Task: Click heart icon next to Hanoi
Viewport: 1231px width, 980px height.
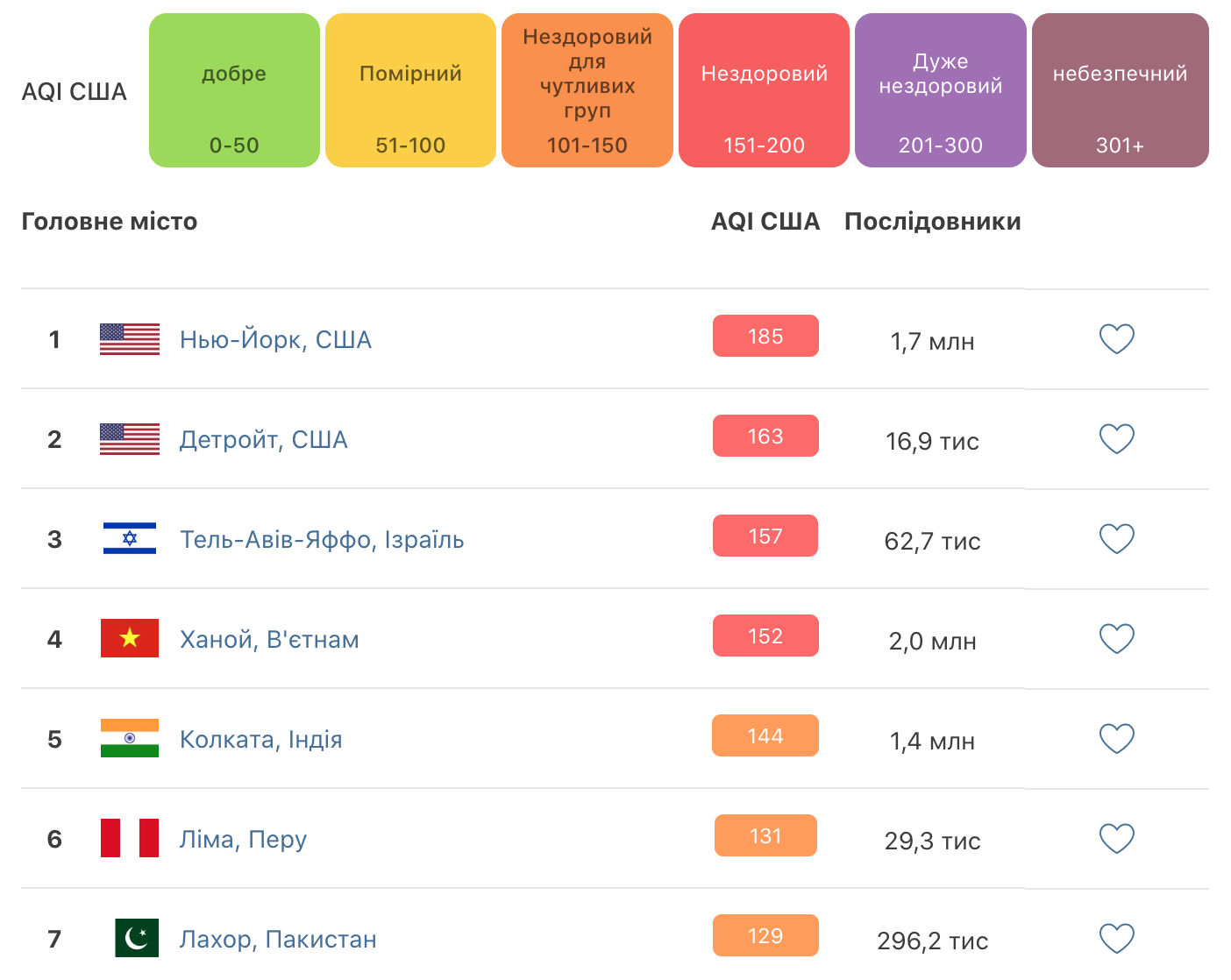Action: pyautogui.click(x=1116, y=639)
